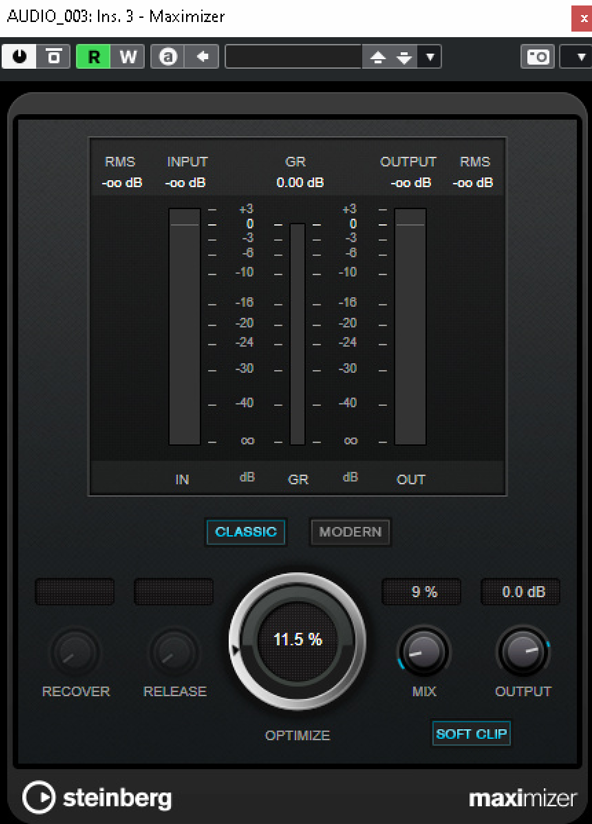Click the MIX knob

tap(424, 652)
